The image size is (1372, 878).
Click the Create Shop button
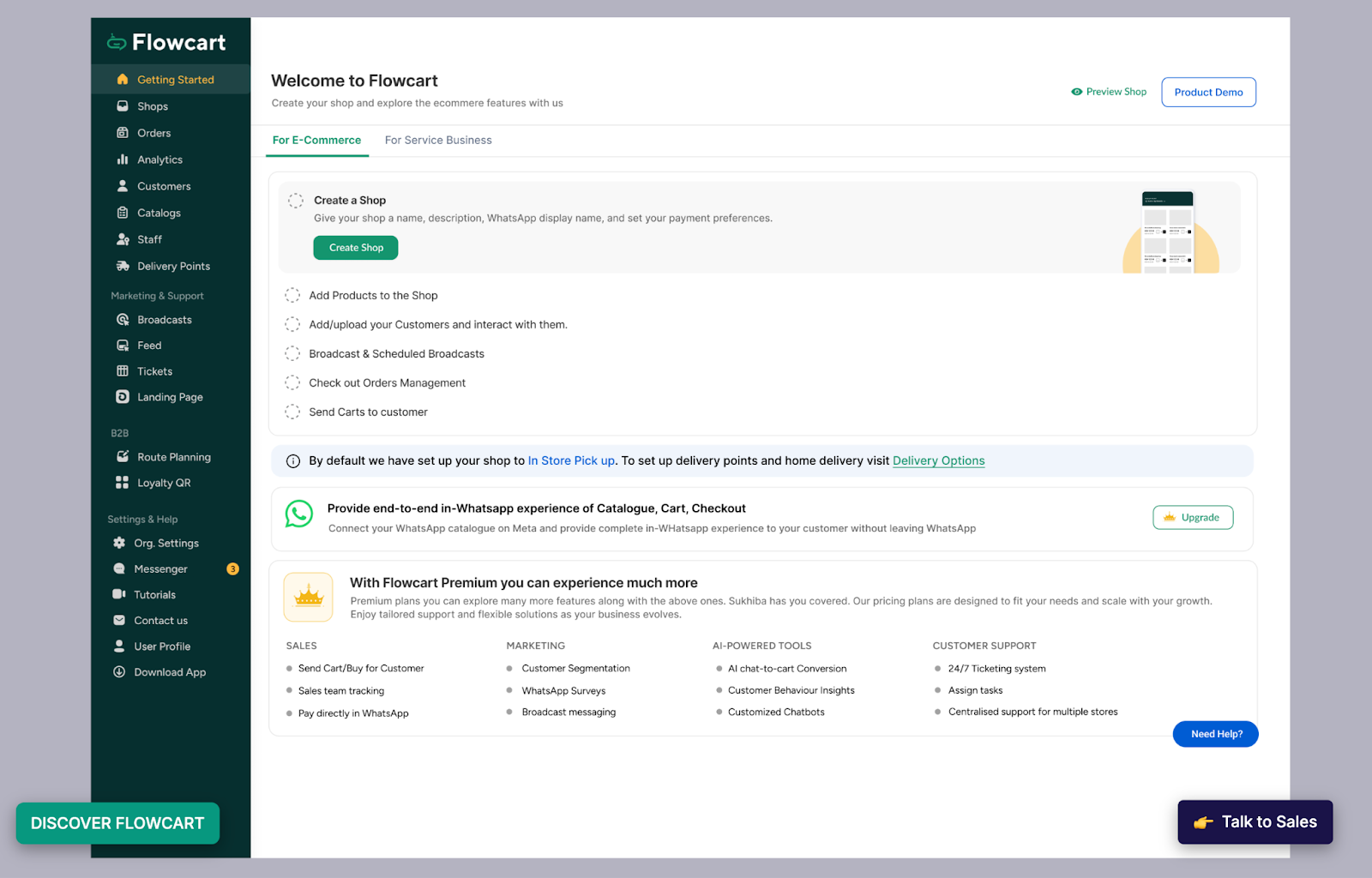tap(356, 248)
